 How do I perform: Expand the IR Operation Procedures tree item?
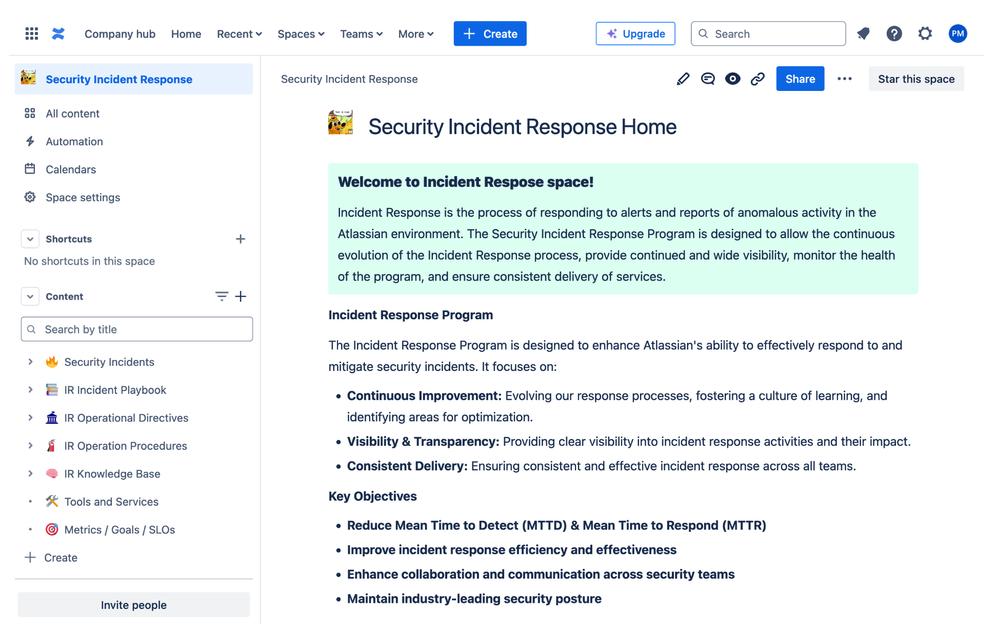click(30, 446)
